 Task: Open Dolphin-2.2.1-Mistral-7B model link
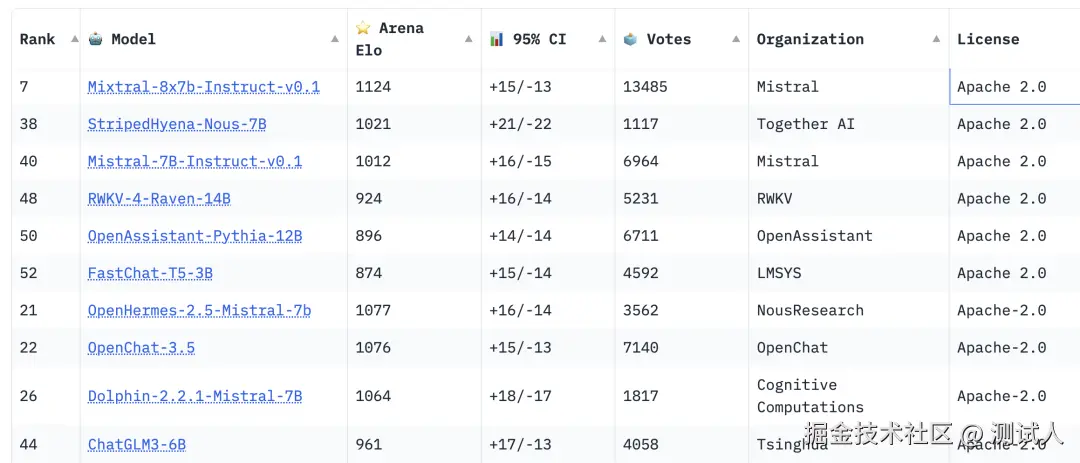pos(195,396)
